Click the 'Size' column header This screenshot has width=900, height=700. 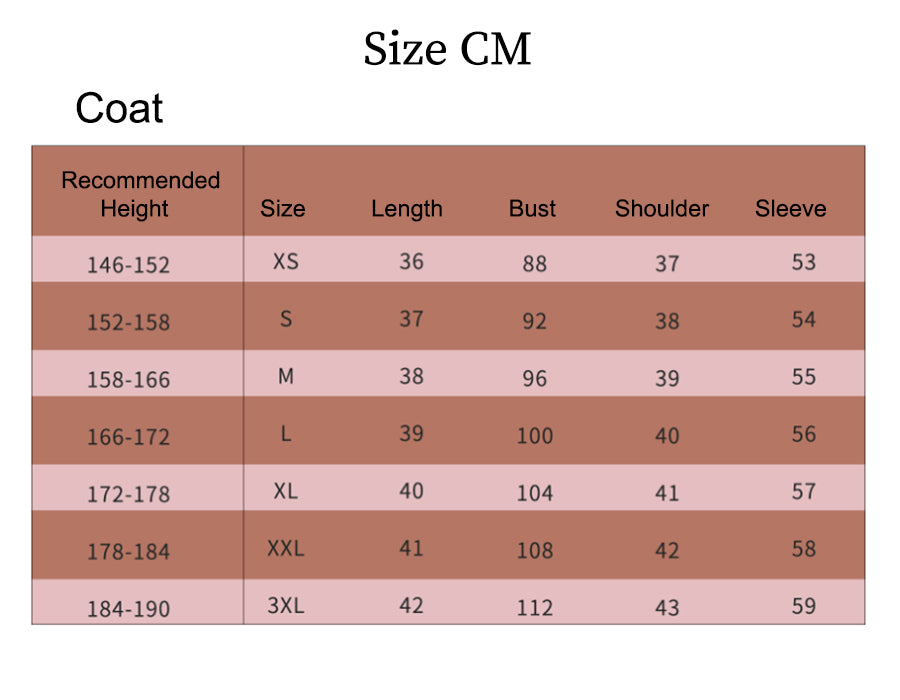(x=283, y=209)
